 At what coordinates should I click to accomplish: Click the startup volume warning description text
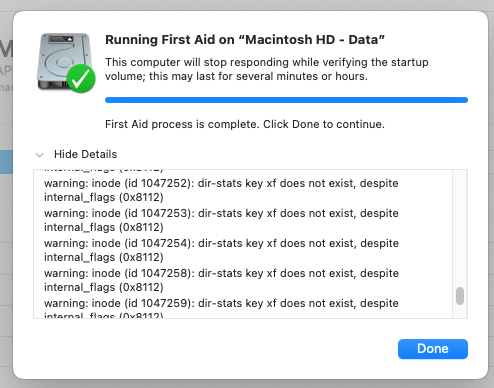267,69
